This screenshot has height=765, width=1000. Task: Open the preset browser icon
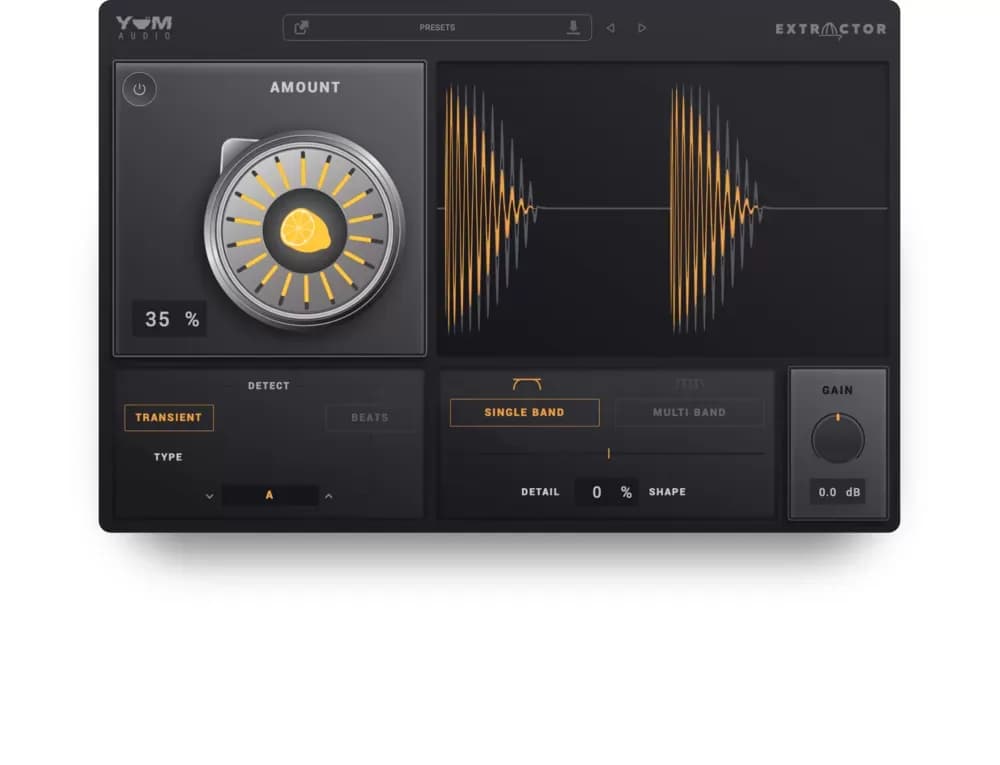301,27
